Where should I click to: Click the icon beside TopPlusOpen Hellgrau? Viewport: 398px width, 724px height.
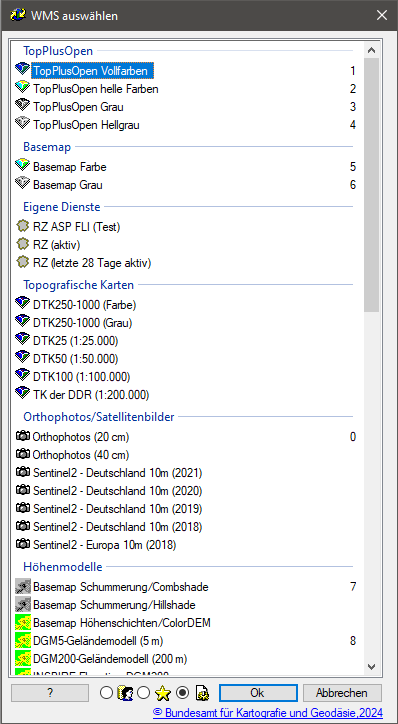pos(22,124)
